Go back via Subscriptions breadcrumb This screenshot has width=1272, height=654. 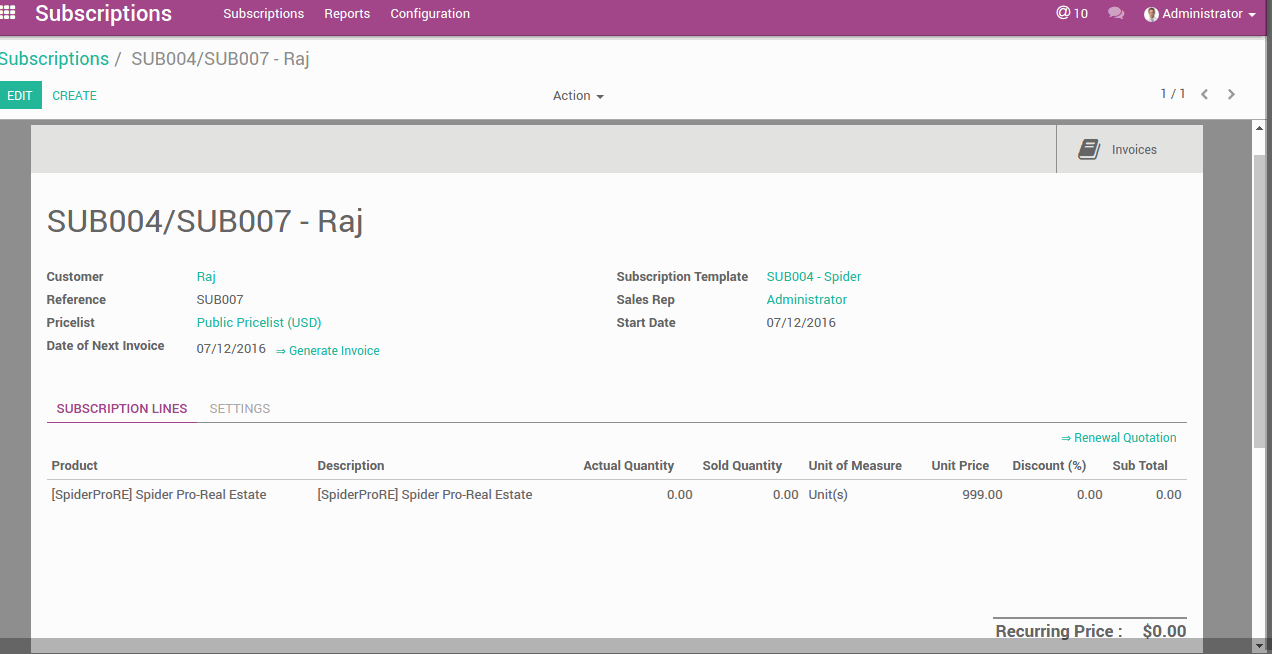tap(55, 59)
